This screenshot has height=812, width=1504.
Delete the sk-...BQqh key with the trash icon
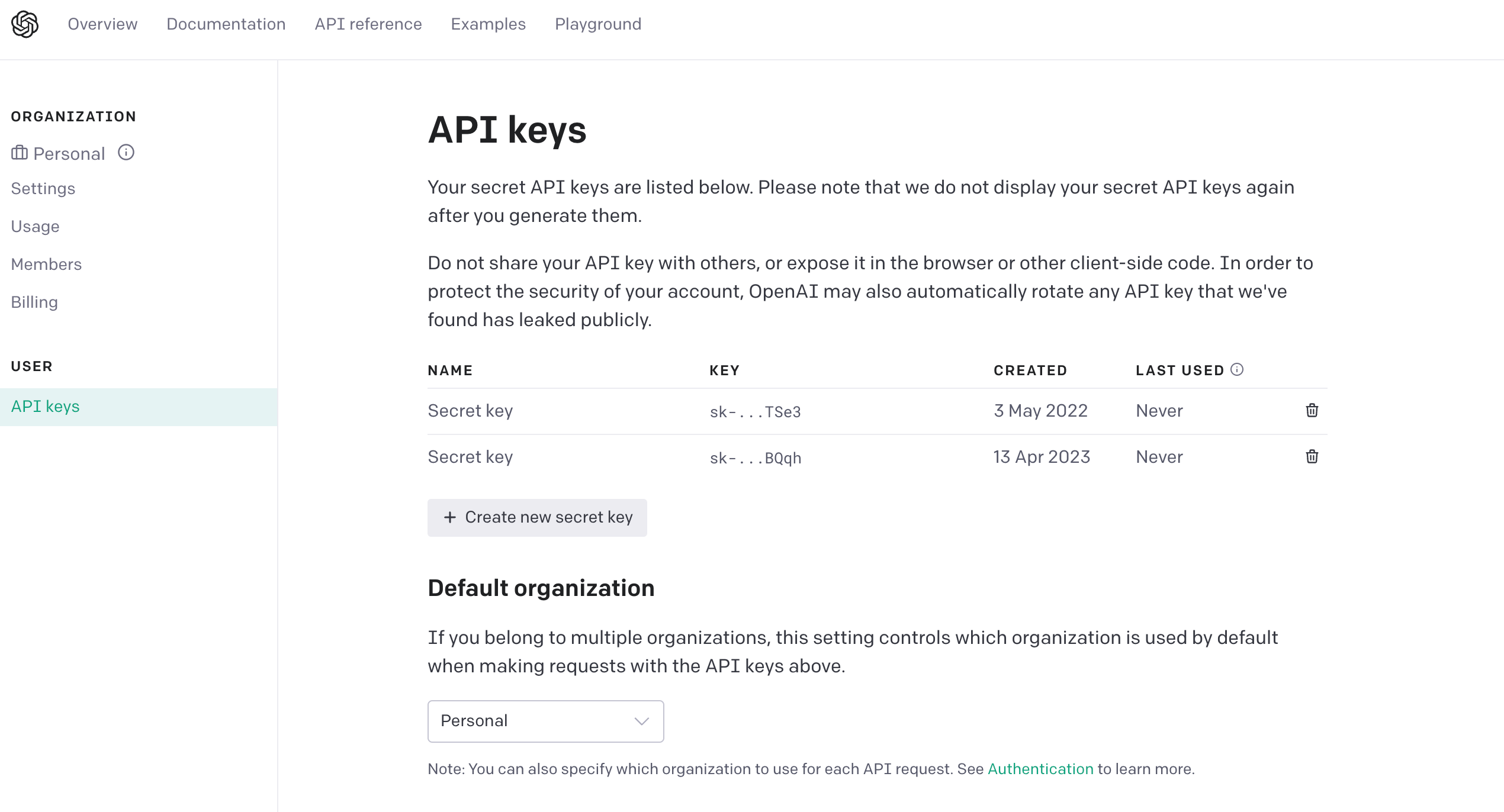[x=1312, y=457]
